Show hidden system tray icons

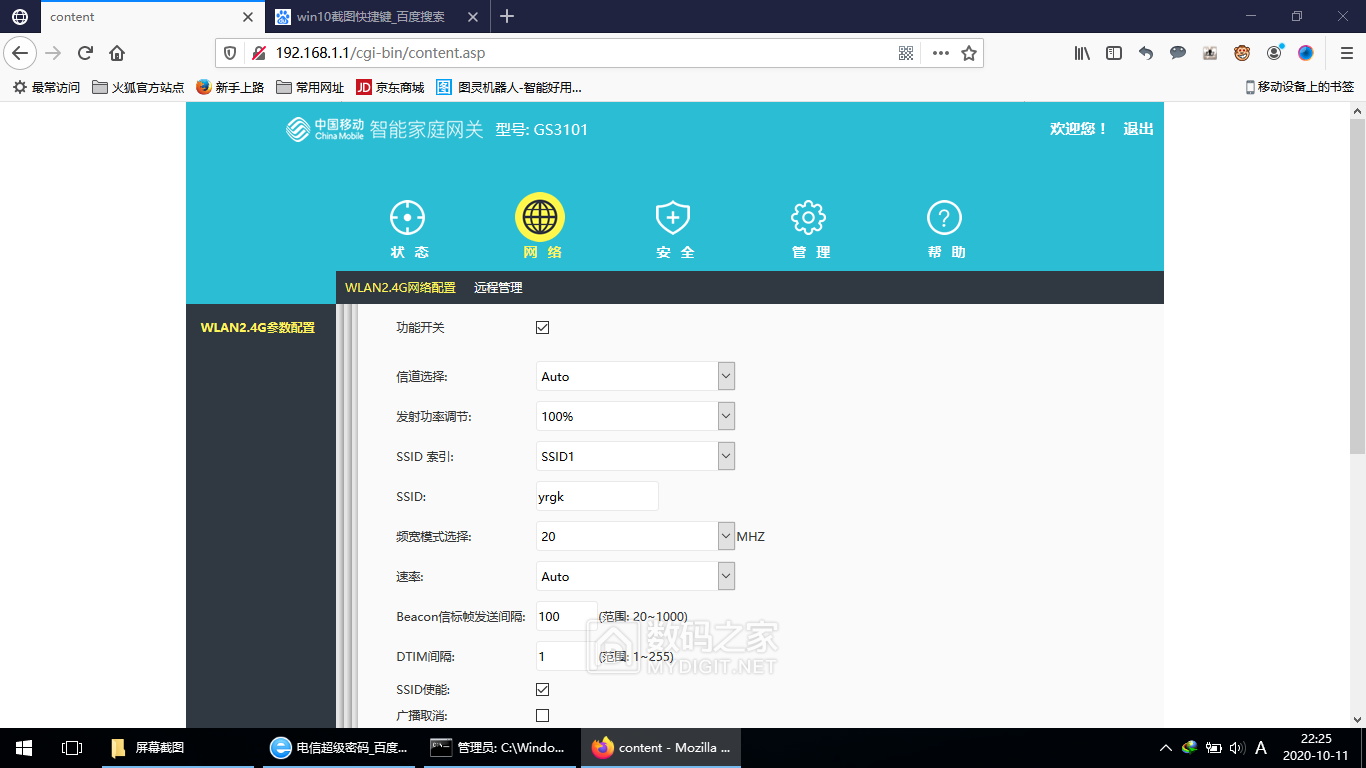point(1166,747)
